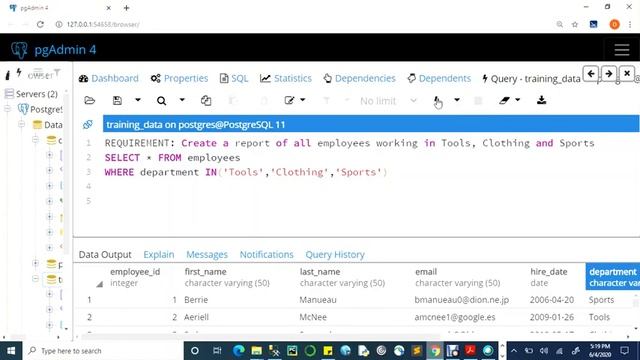Open the Save options dropdown arrow
This screenshot has width=640, height=360.
click(x=138, y=100)
